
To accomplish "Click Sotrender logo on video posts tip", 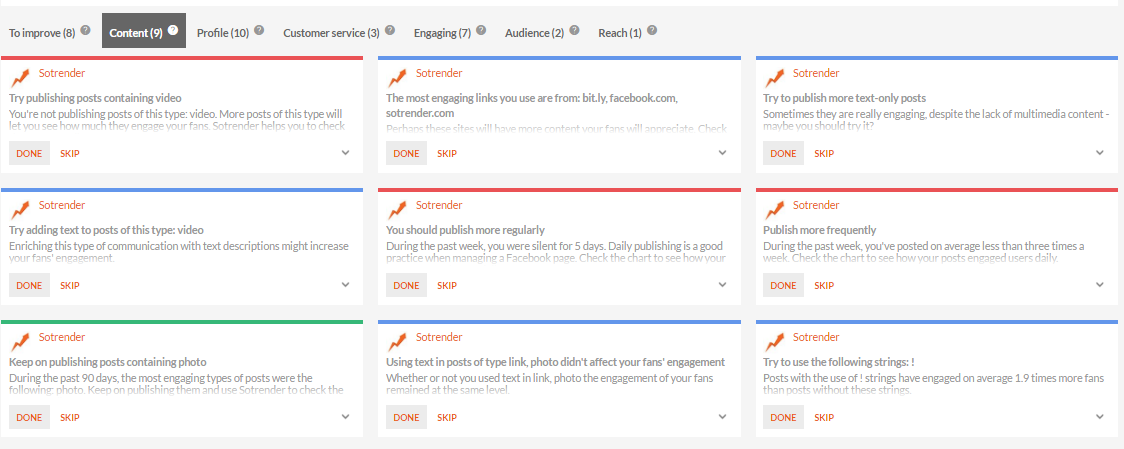I will point(20,77).
